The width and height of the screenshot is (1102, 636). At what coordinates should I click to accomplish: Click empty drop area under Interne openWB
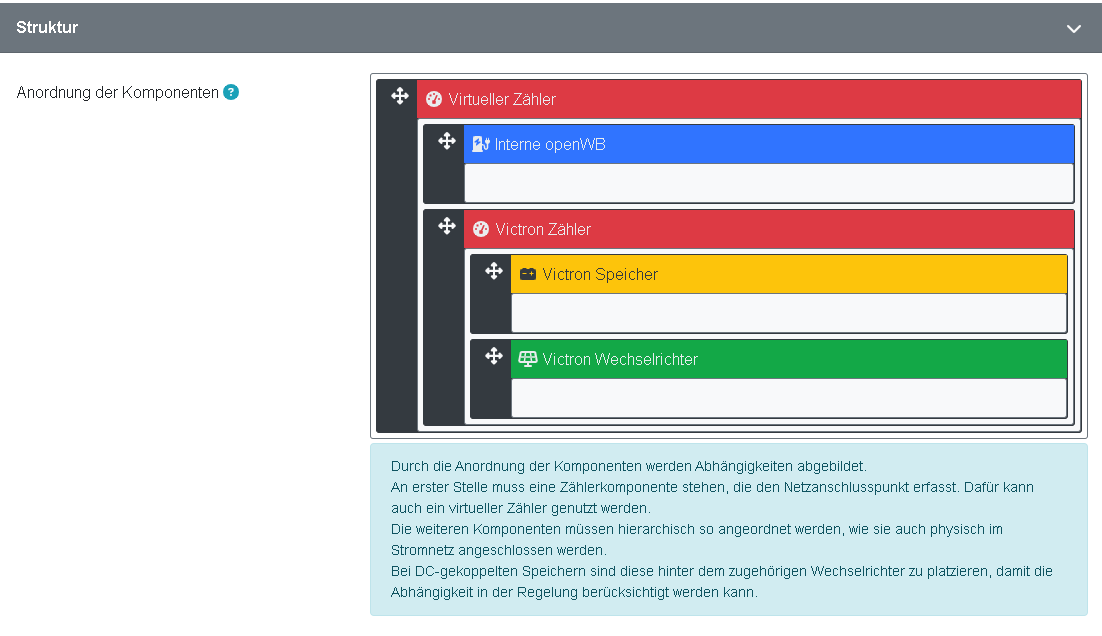(x=769, y=183)
